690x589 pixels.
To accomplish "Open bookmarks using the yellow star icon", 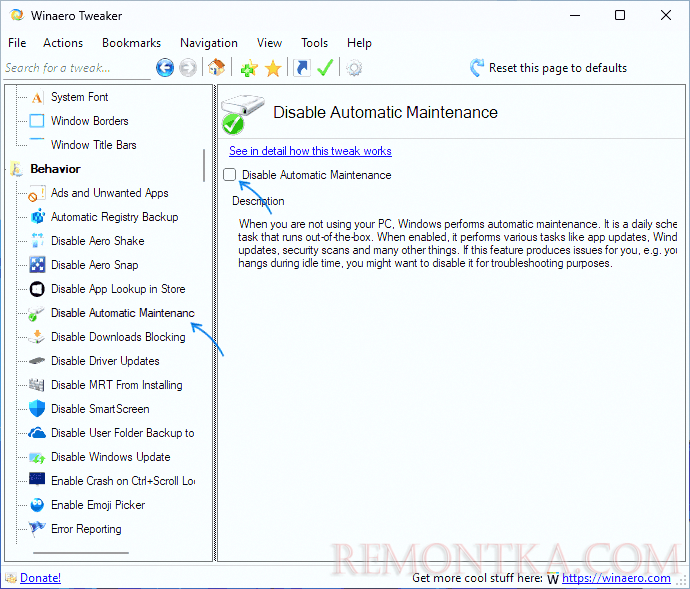I will tap(273, 68).
